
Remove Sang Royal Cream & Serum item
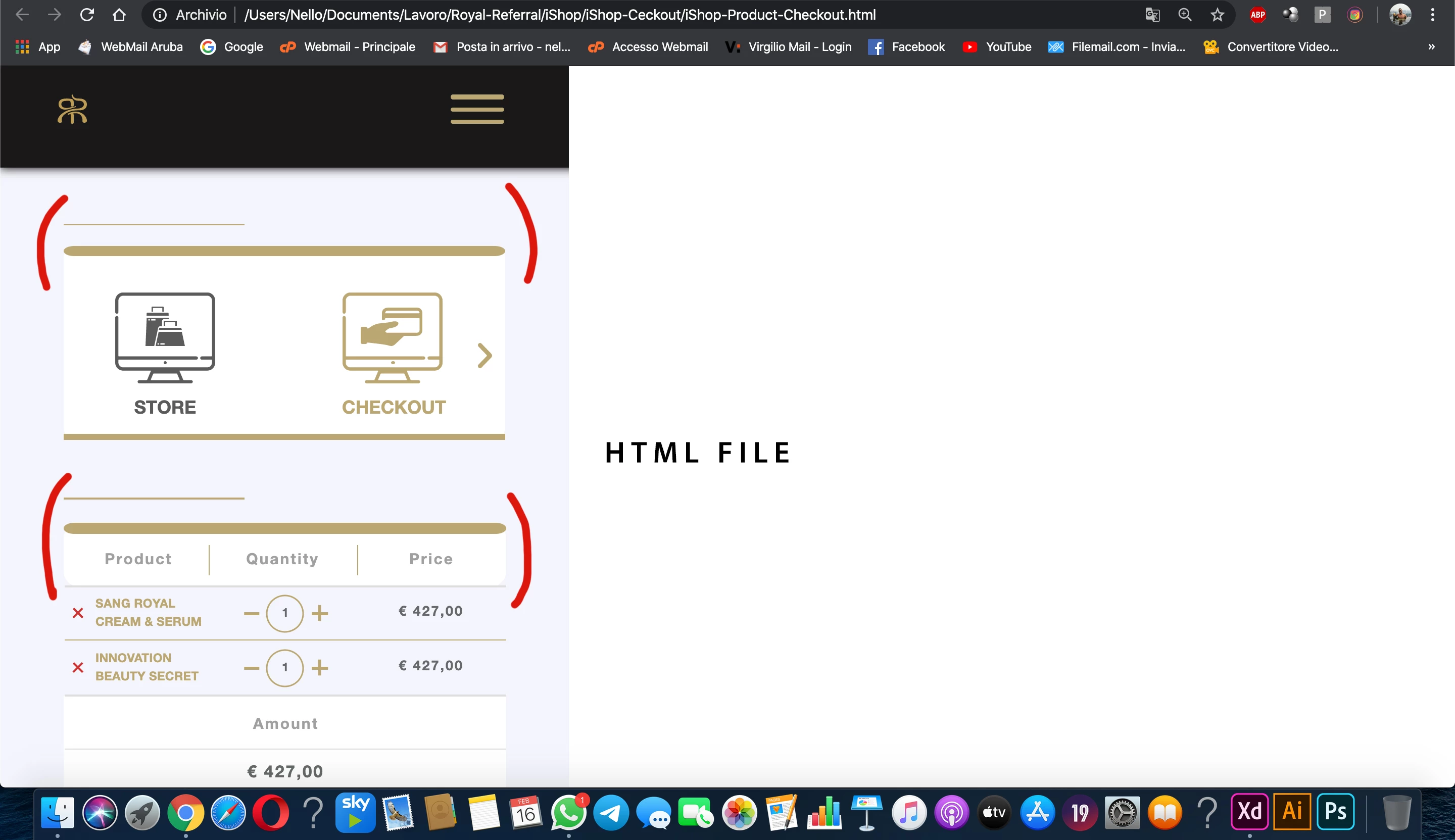pos(78,613)
